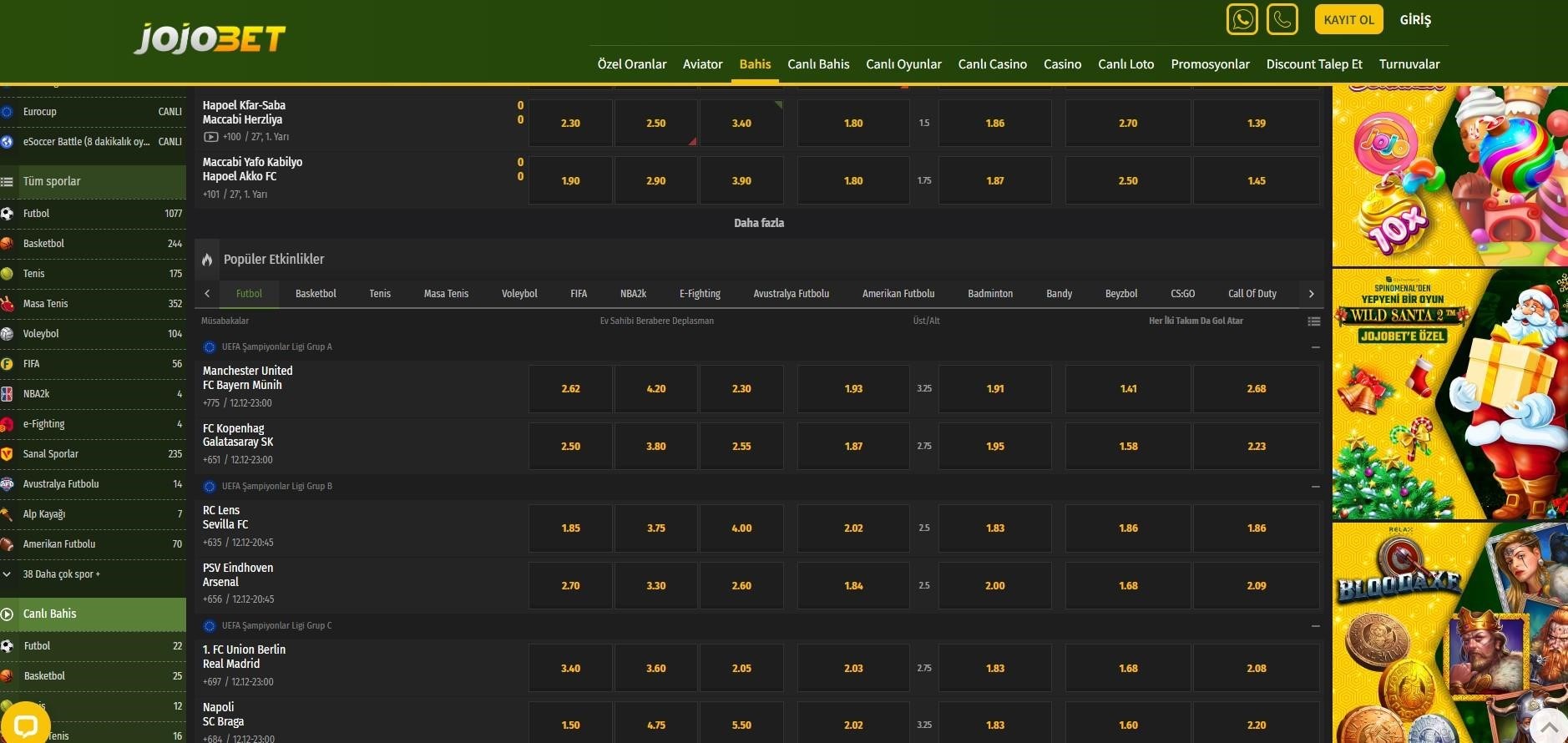The image size is (1568, 743).
Task: Click the KAYIT OL button
Action: point(1348,19)
